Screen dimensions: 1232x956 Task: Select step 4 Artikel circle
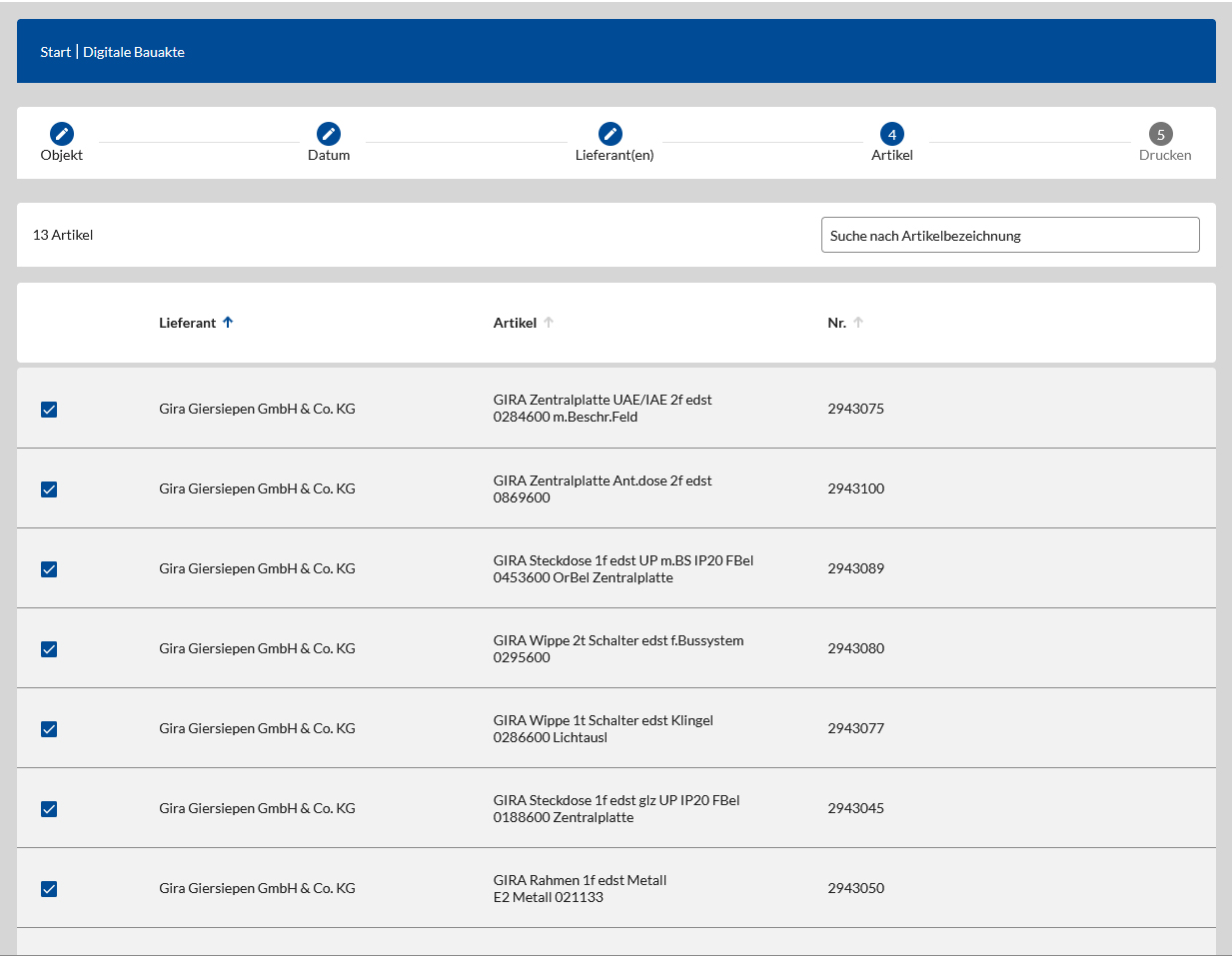(892, 134)
